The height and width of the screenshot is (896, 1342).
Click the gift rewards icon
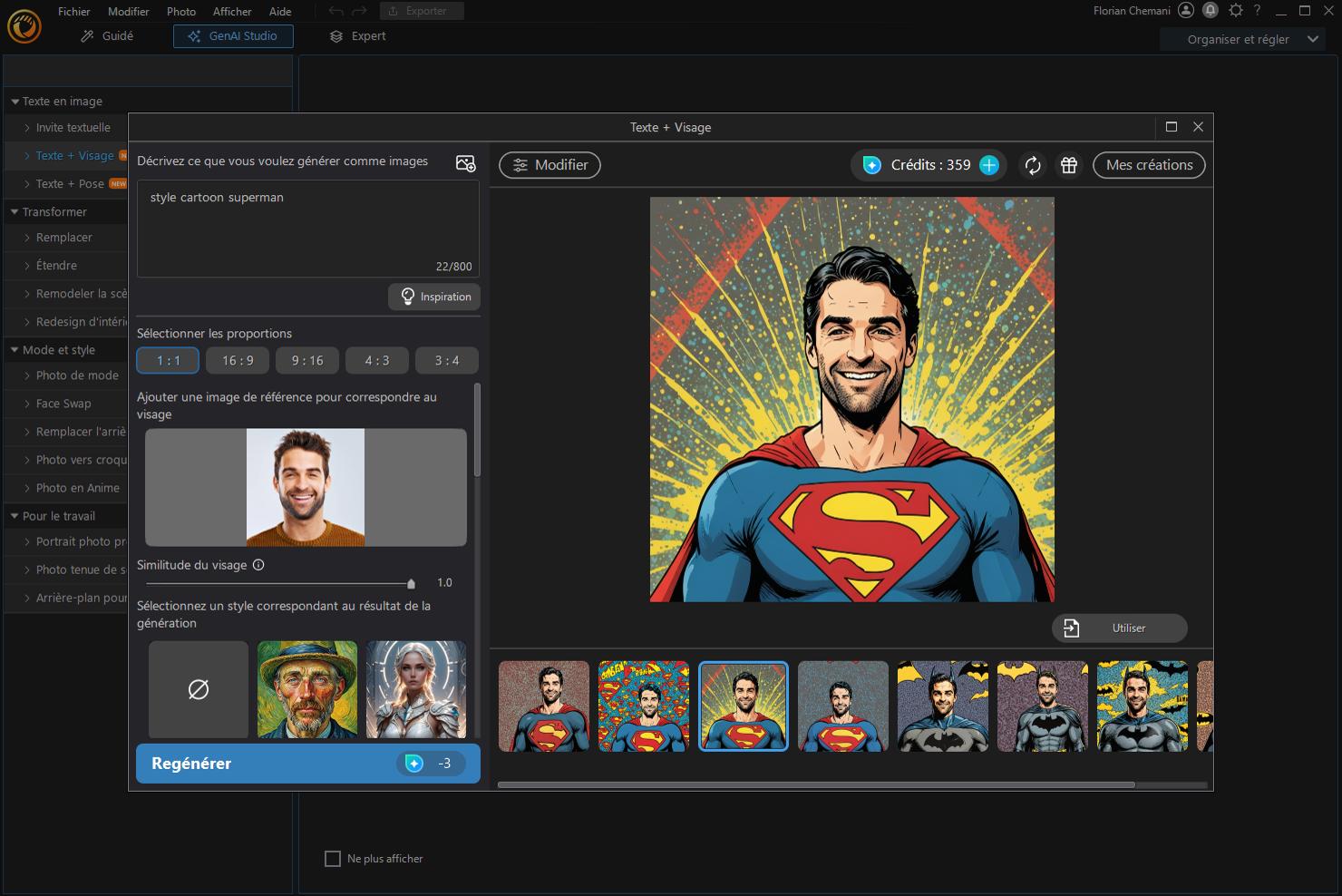point(1068,165)
